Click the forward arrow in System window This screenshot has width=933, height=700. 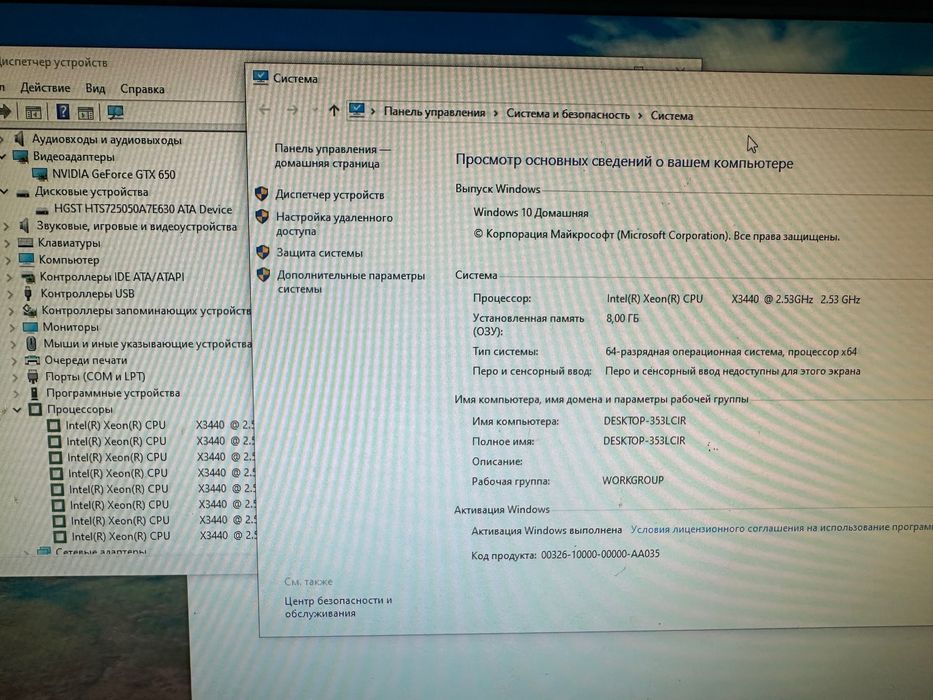292,110
